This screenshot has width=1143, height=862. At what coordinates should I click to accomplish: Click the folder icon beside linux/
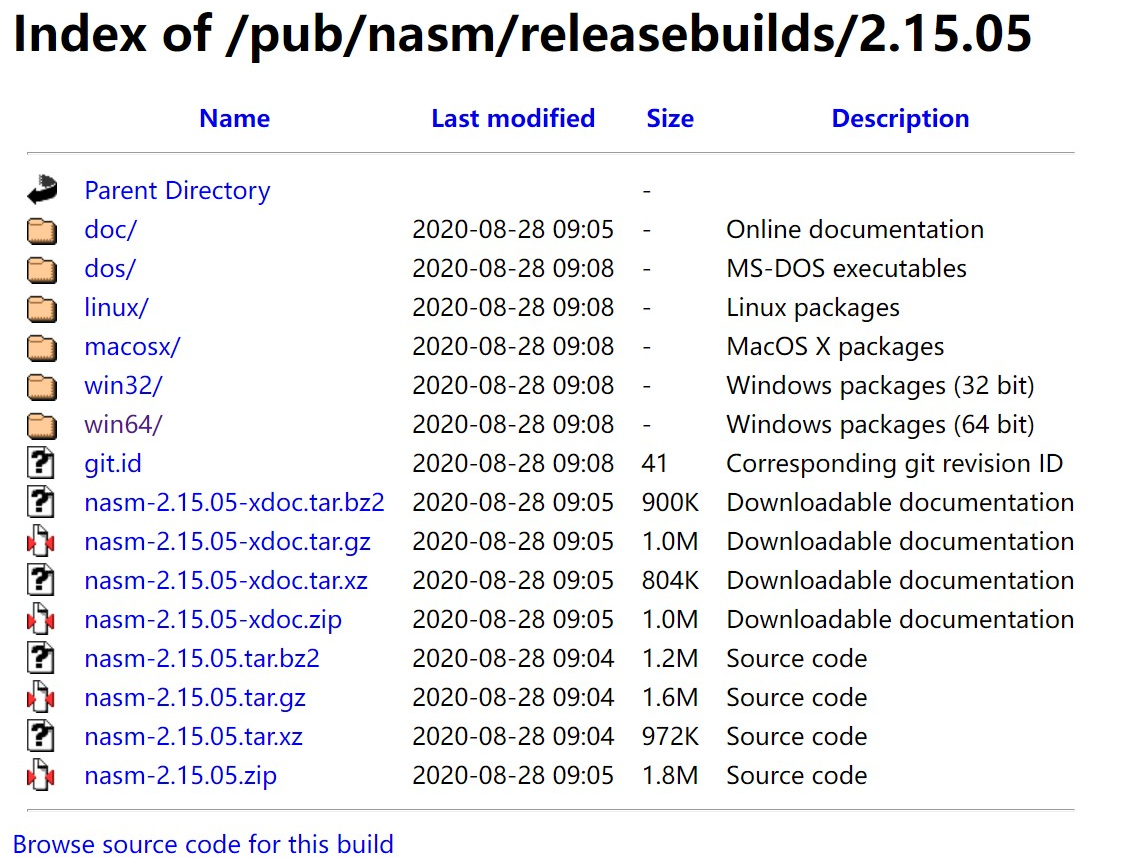coord(42,307)
